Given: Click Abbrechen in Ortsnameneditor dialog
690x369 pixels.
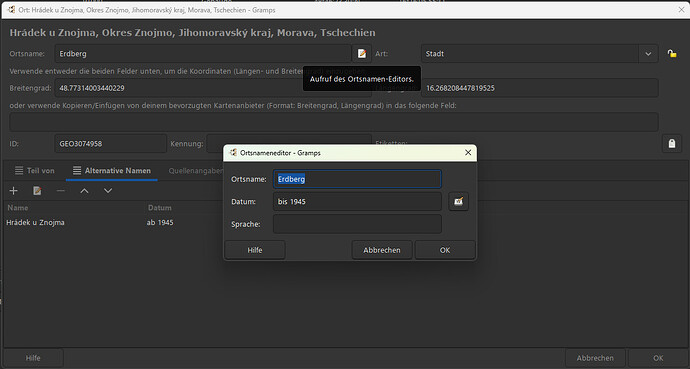Looking at the screenshot, I should click(382, 250).
